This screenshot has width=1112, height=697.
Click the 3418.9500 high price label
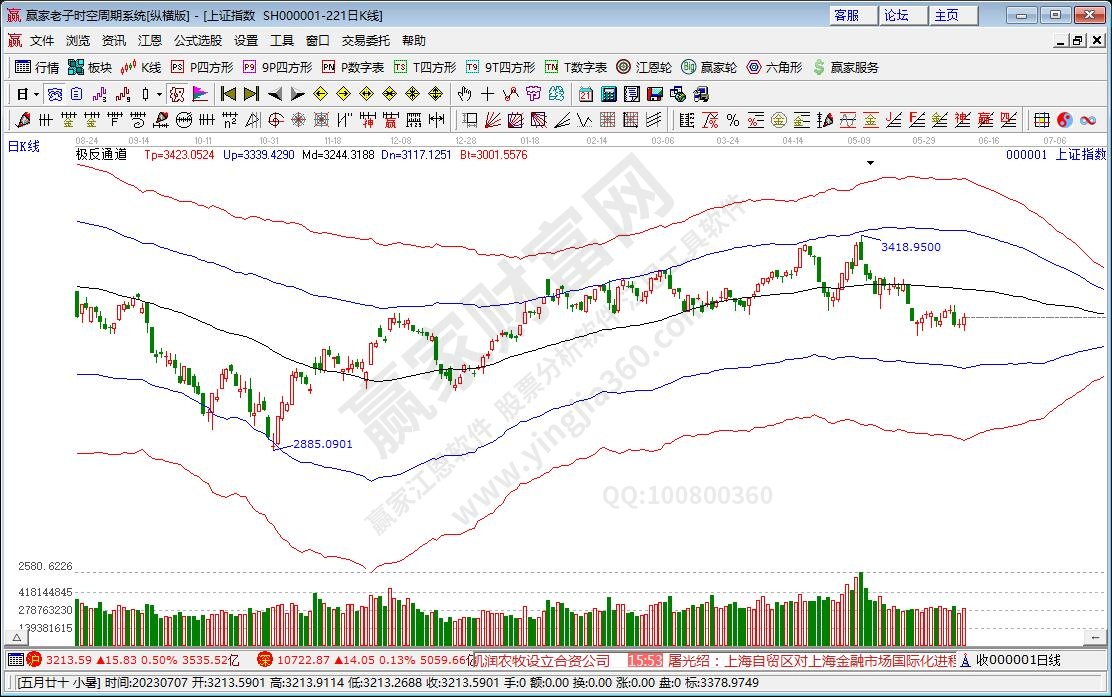[x=910, y=246]
